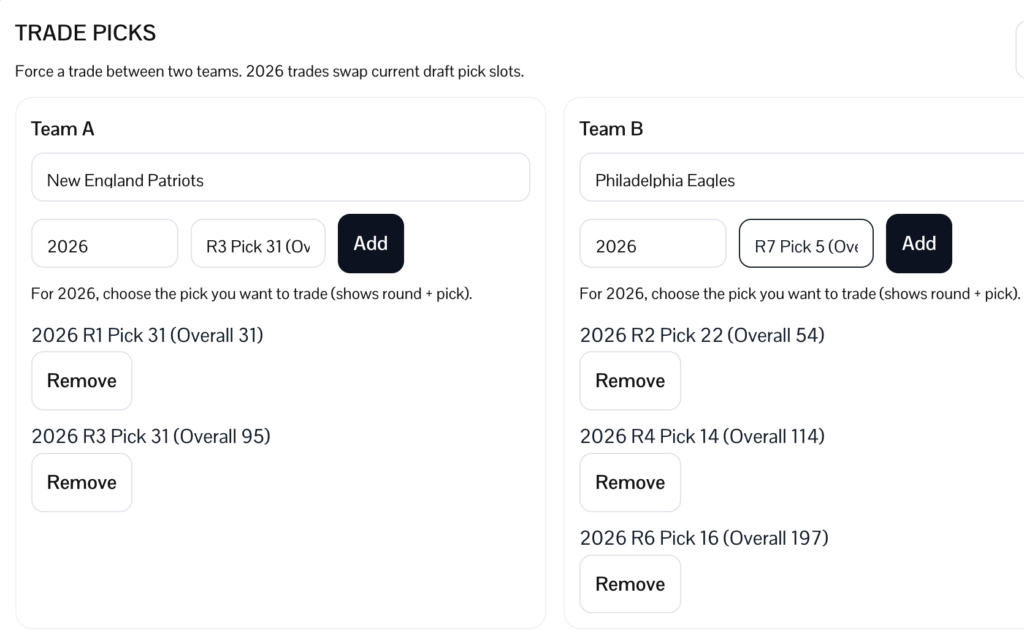Remove 2026 R4 Pick 14 from trade

(630, 482)
